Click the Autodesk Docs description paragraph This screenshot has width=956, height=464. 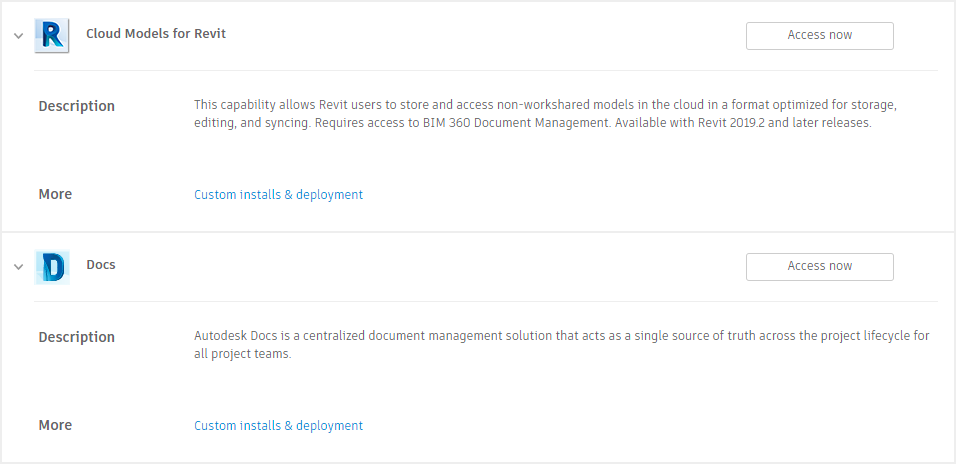click(560, 345)
